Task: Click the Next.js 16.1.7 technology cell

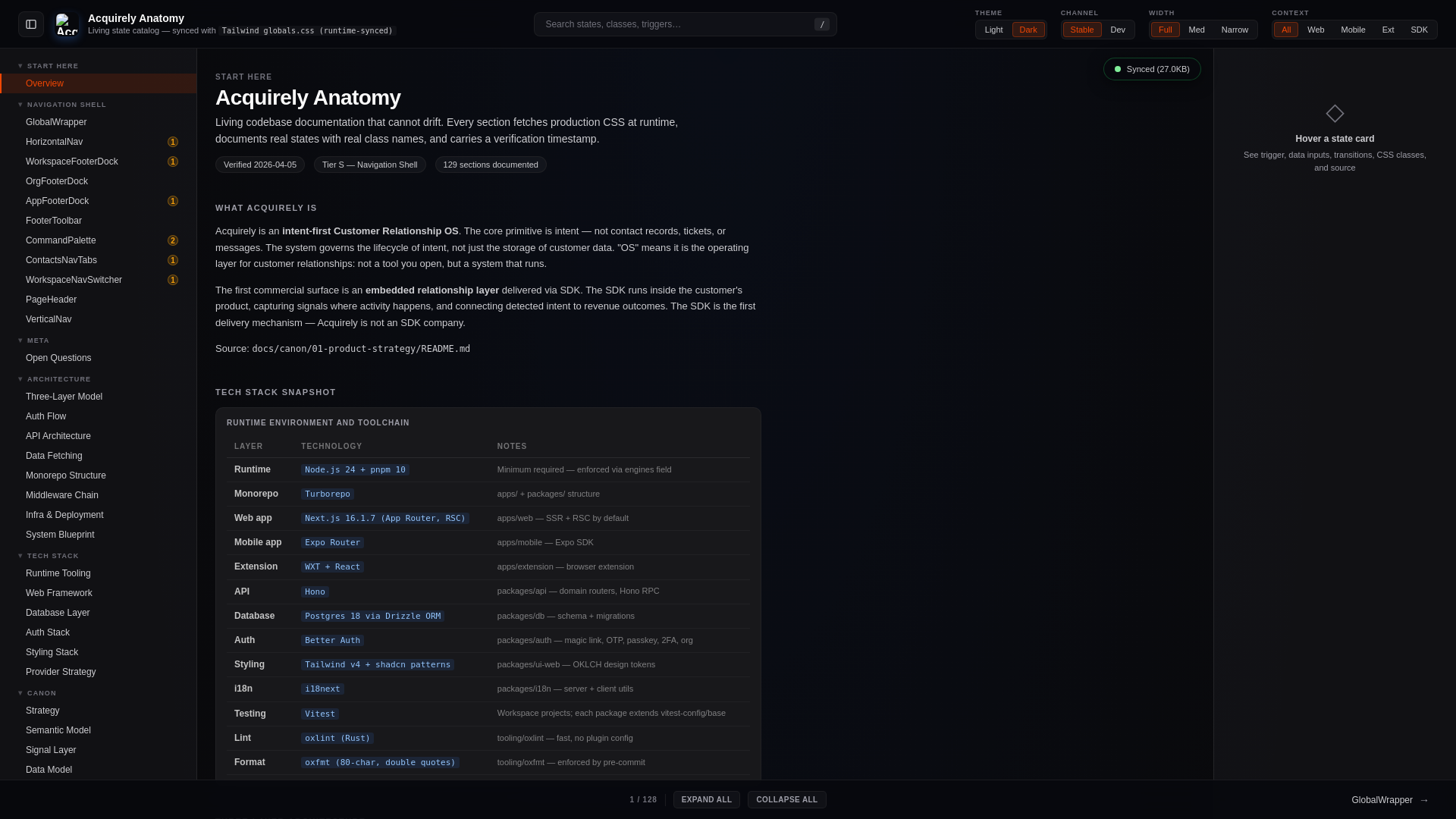Action: 385,519
